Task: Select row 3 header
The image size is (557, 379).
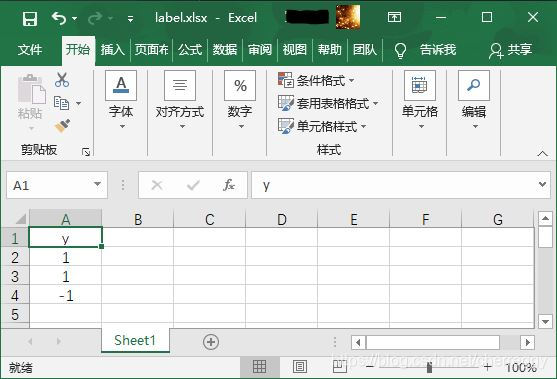Action: (x=15, y=276)
